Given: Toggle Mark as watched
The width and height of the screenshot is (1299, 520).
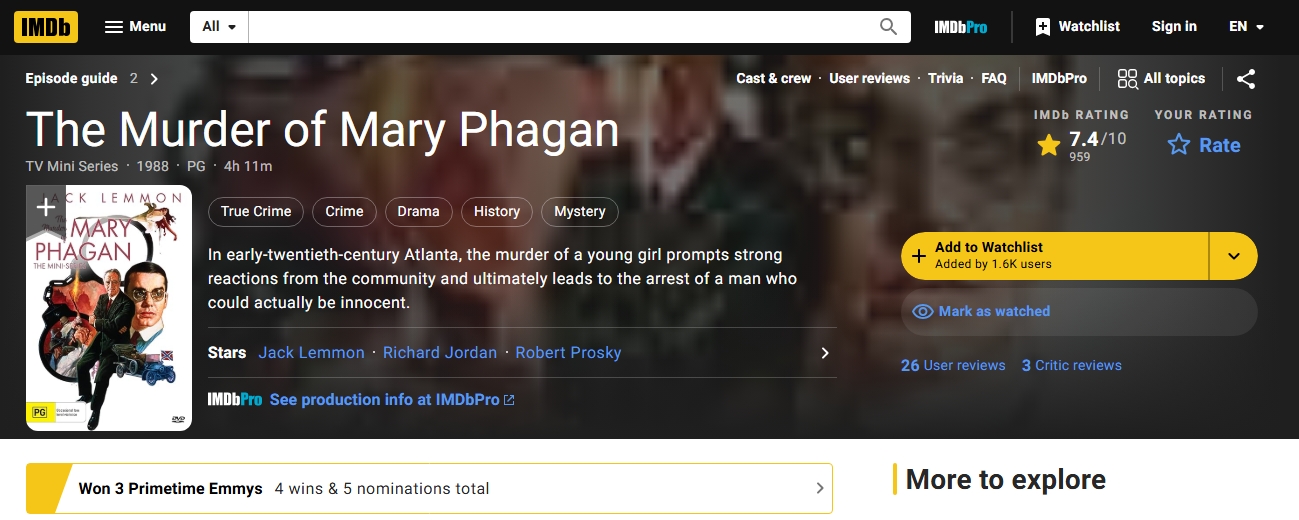Looking at the screenshot, I should [1079, 311].
